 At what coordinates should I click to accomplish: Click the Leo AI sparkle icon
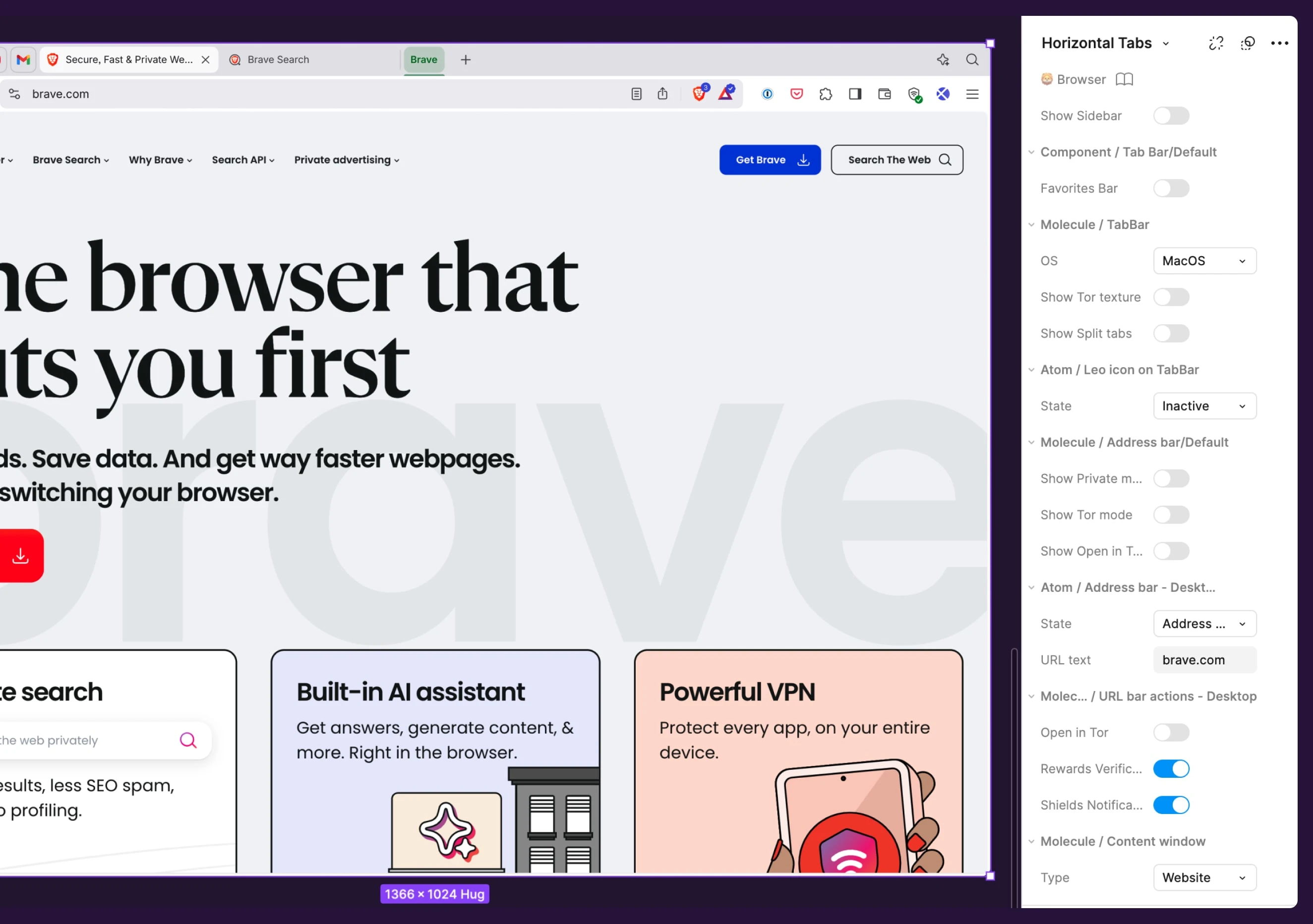point(943,59)
